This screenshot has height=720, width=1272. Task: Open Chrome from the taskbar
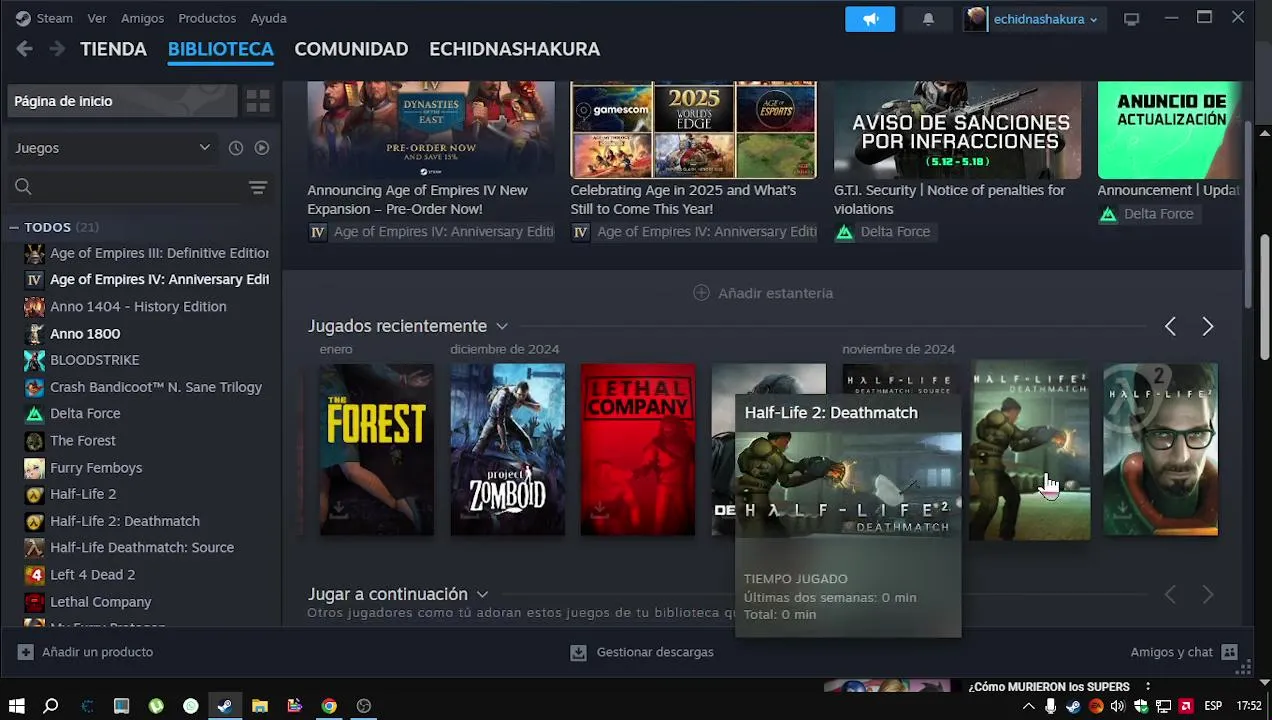(329, 706)
